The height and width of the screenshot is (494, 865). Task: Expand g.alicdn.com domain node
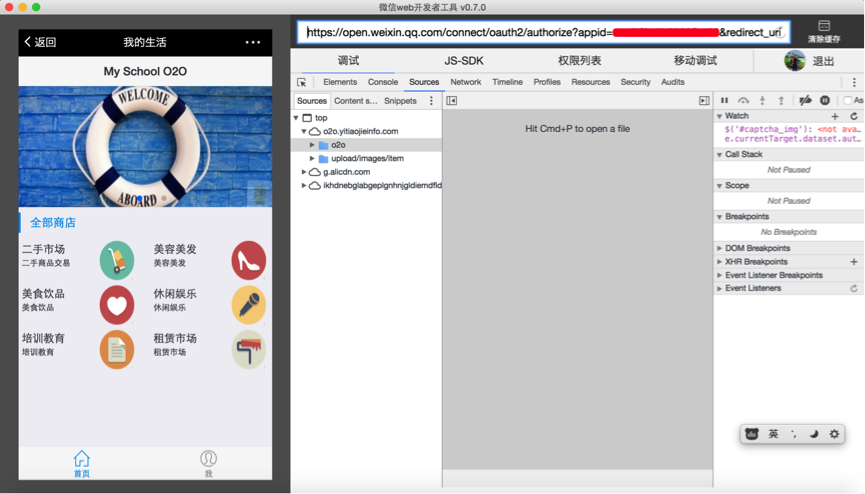(304, 172)
